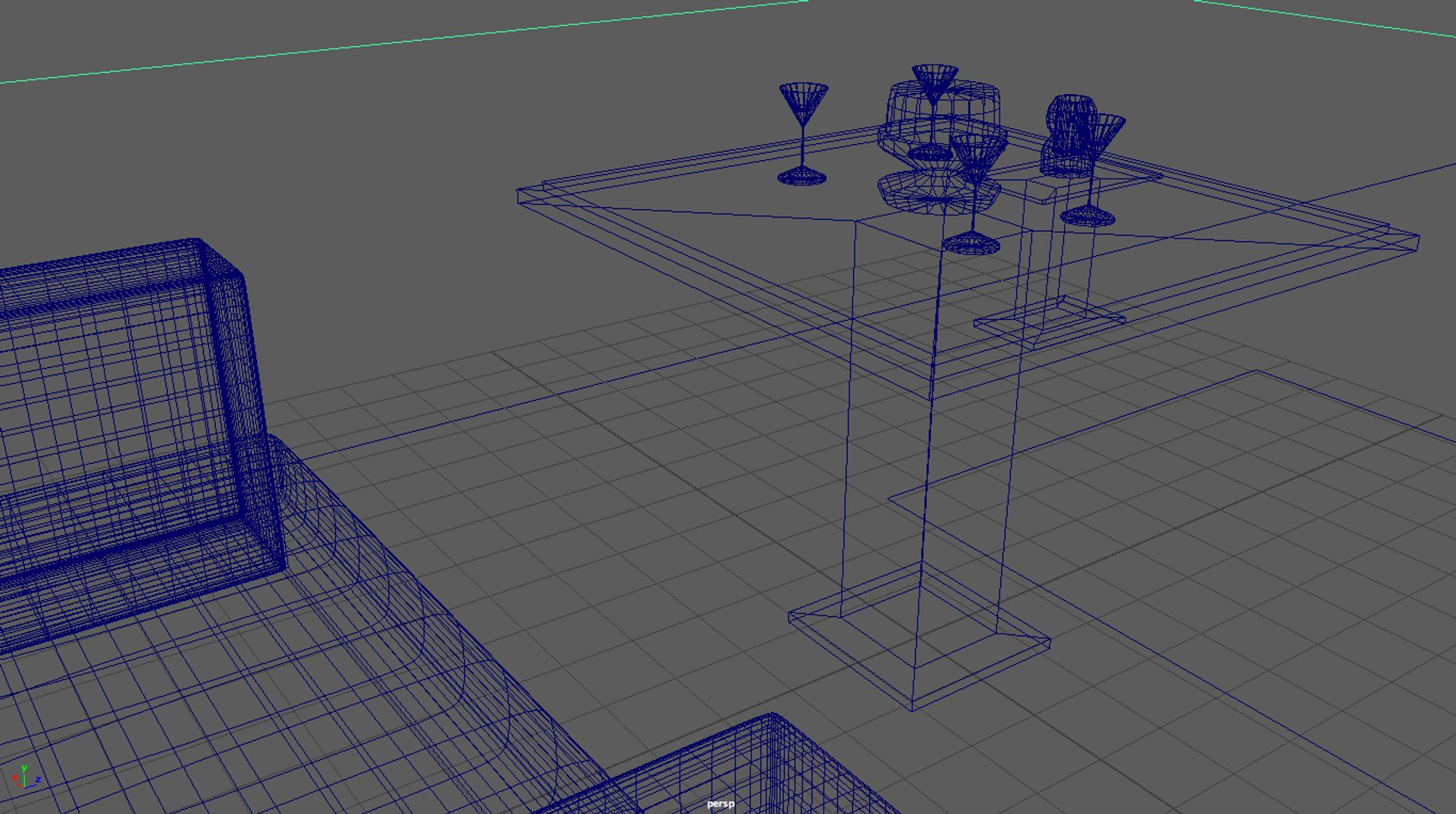The height and width of the screenshot is (814, 1456).
Task: Click the XYZ axis orientation gizmo
Action: click(x=26, y=778)
